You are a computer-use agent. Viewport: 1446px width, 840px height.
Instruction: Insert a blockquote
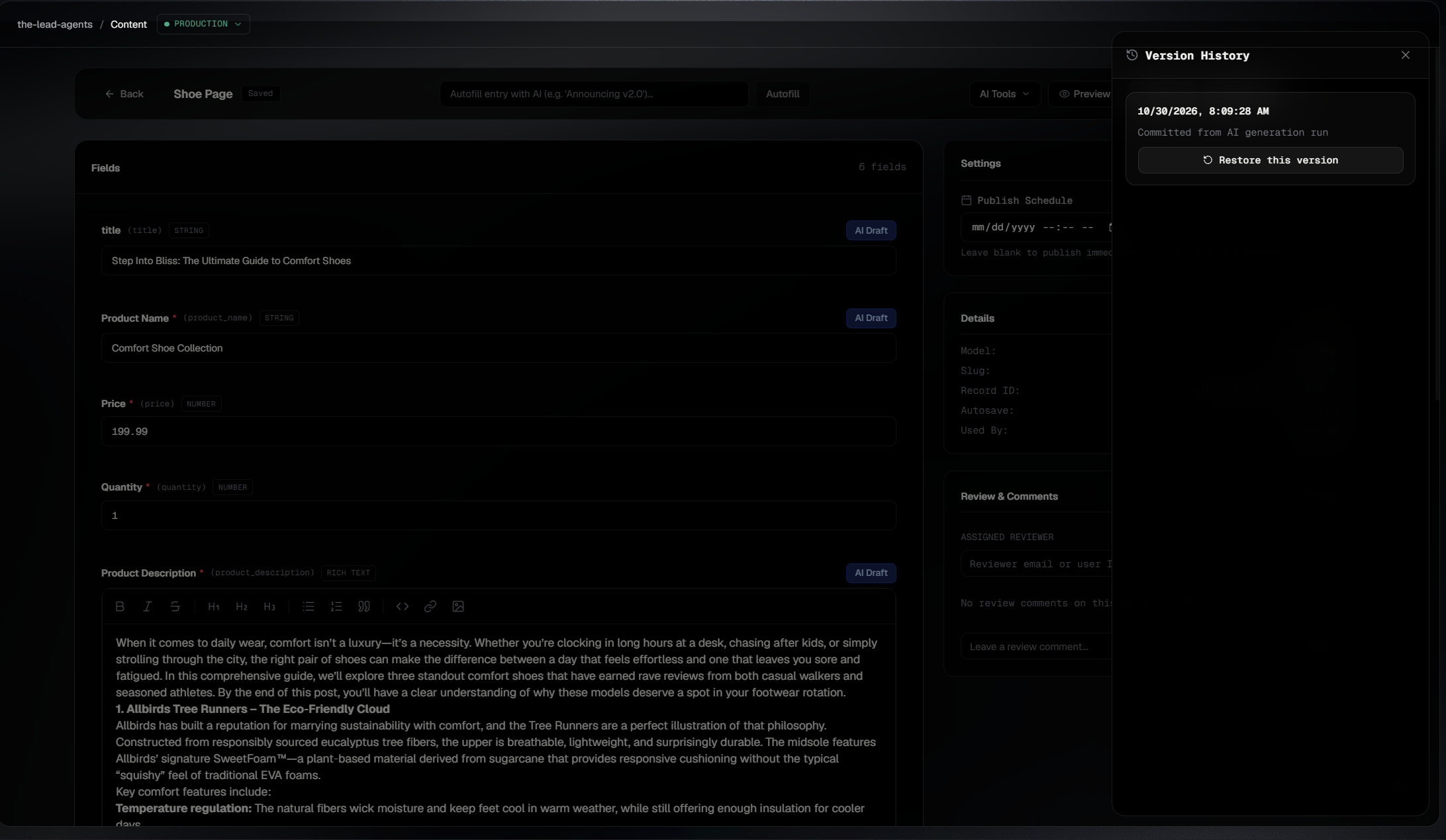point(364,606)
